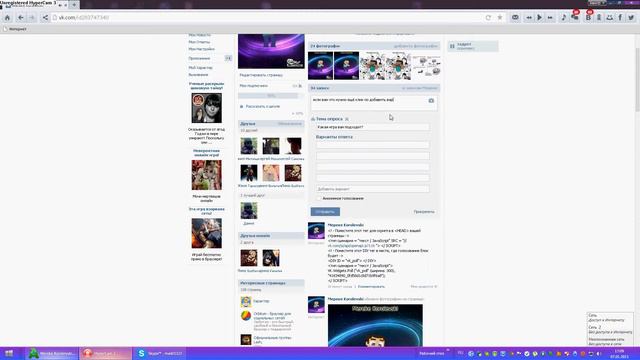Remove the poll via X next to Тема опроса

coord(347,119)
